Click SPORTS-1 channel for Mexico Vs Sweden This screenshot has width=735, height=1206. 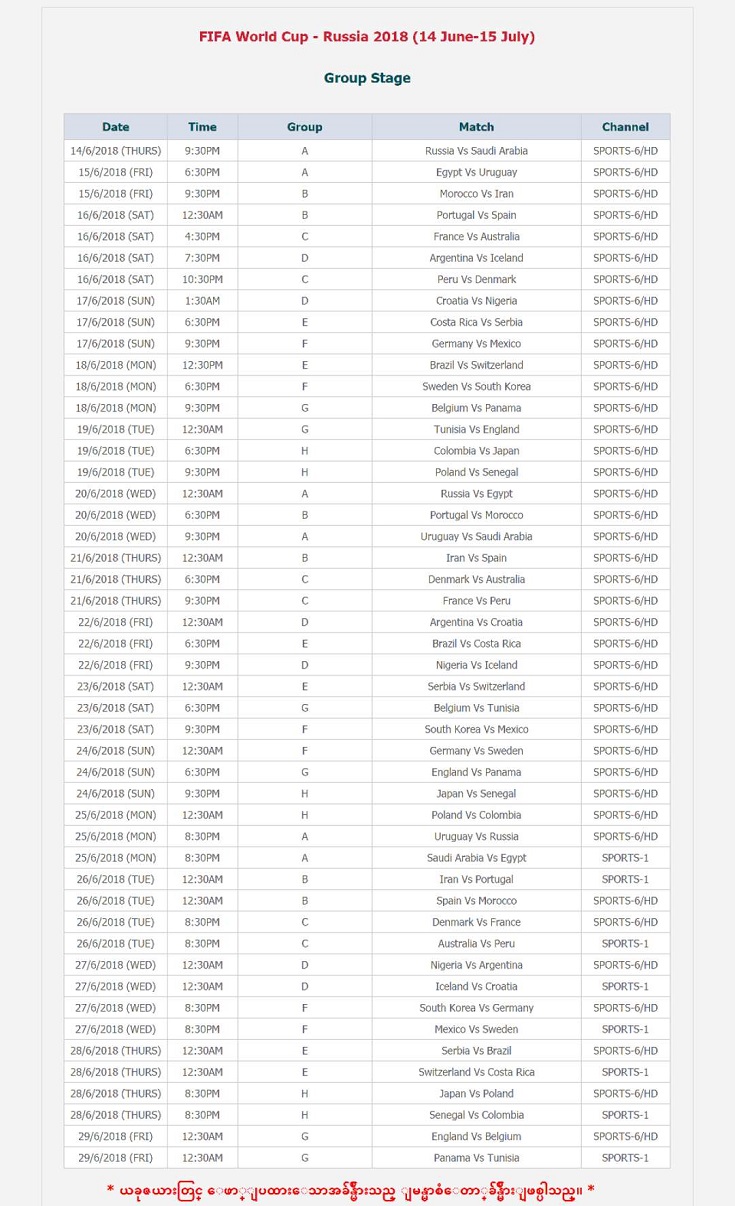(625, 1029)
